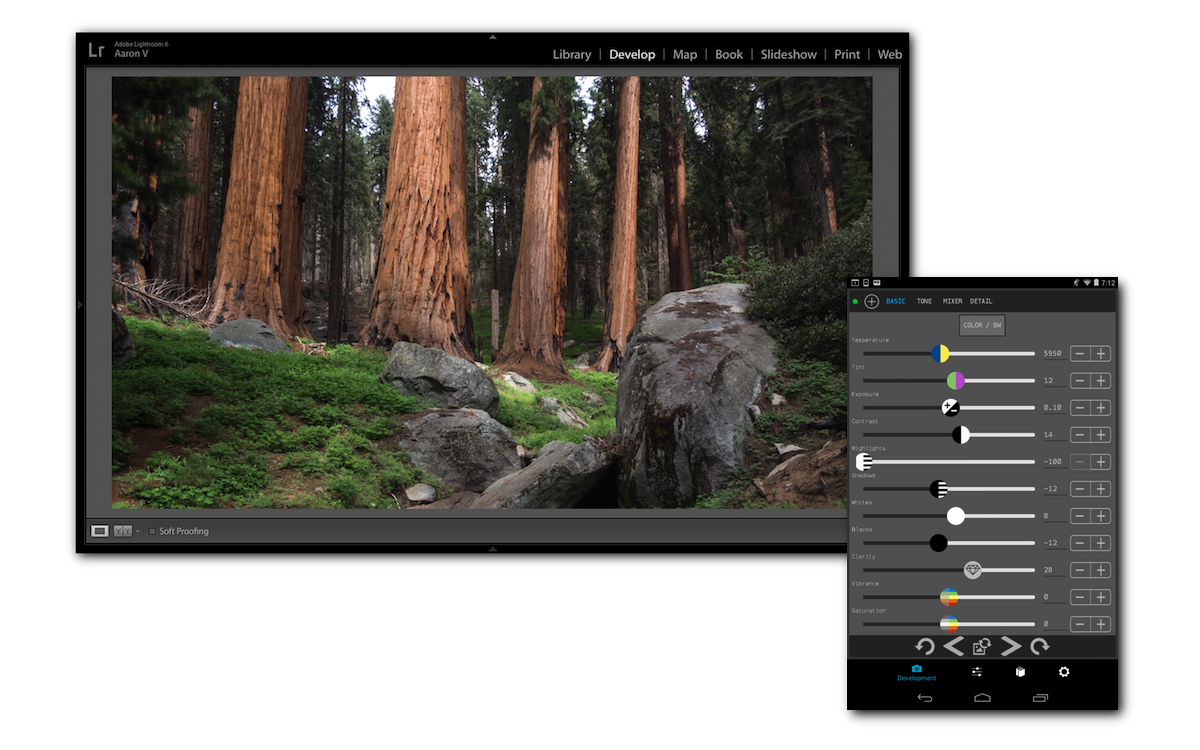
Task: Tap the Android recent apps button
Action: click(1040, 698)
